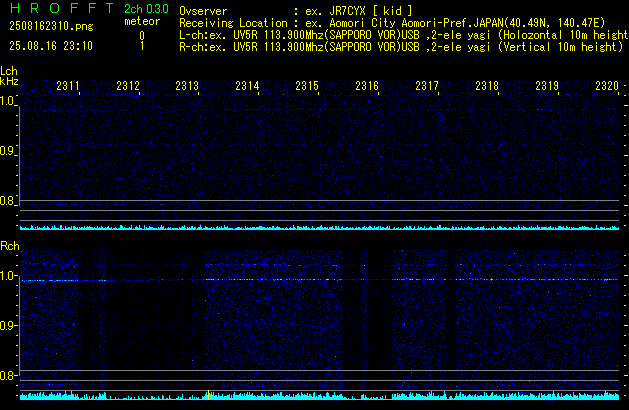Viewport: 629px width, 410px height.
Task: Click the bright carrier line in Rch spectrogram
Action: (319, 280)
